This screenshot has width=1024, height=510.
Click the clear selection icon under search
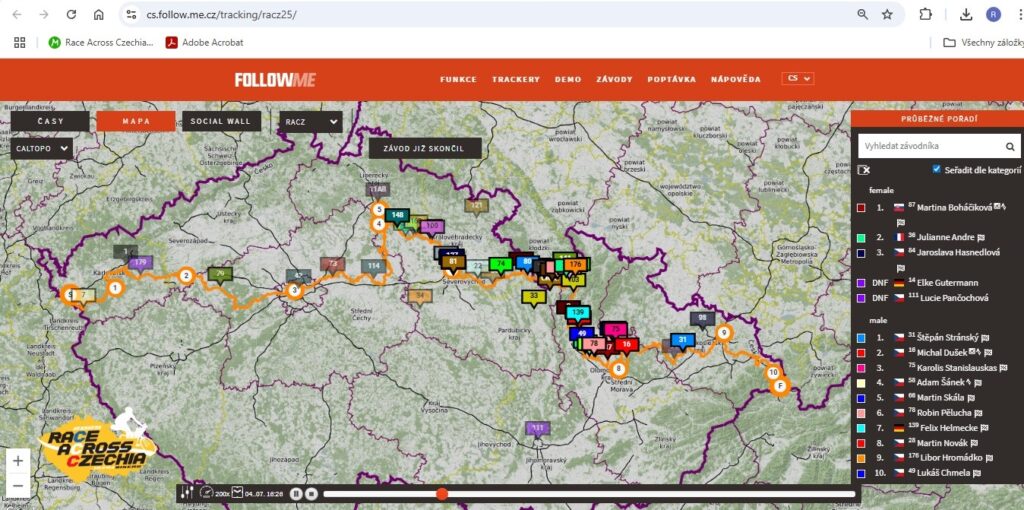864,170
